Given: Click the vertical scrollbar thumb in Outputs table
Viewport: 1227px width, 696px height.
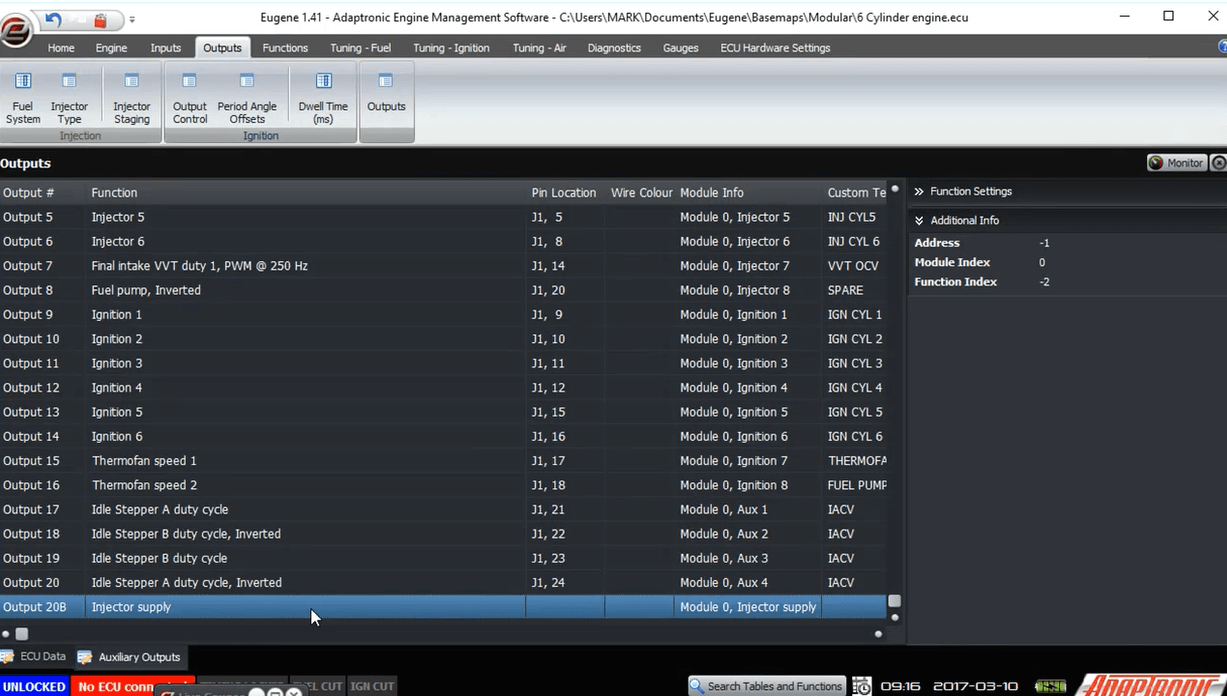Looking at the screenshot, I should [895, 601].
